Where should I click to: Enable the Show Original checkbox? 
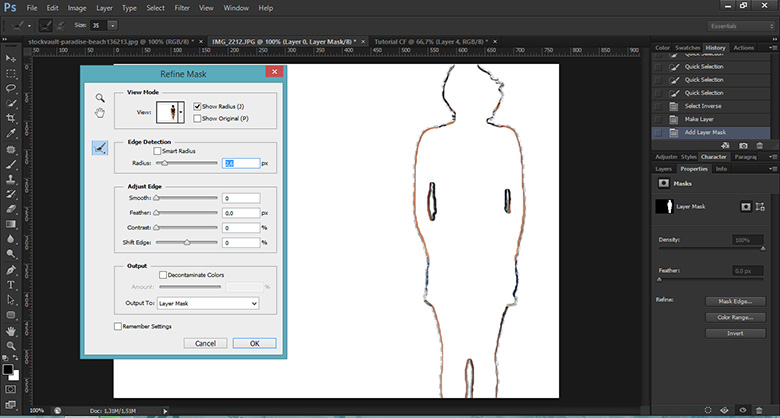point(197,117)
